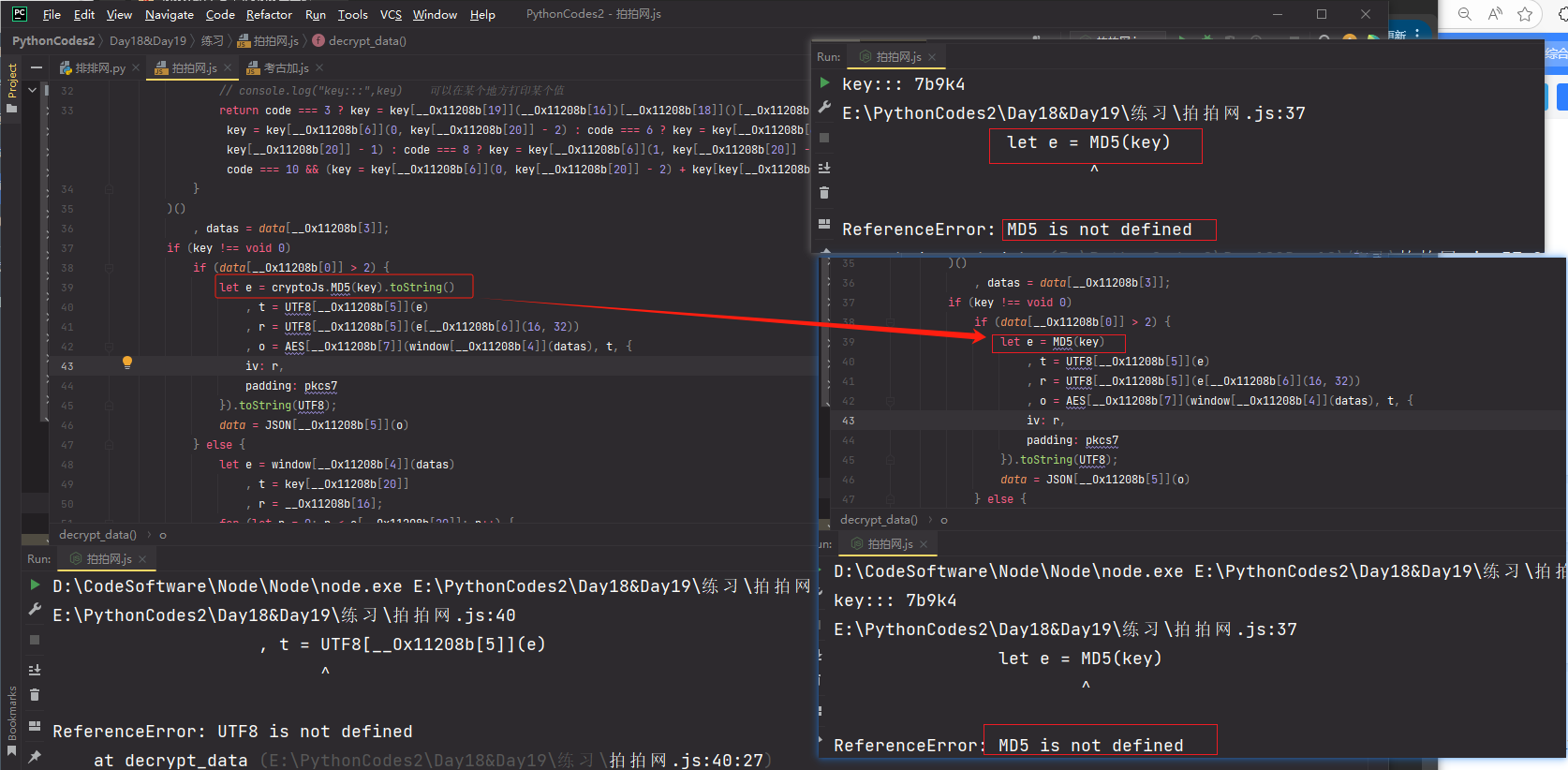Click PythonCodes2 in the navigation breadcrumb
Screen dimensions: 1568x770
(53, 40)
